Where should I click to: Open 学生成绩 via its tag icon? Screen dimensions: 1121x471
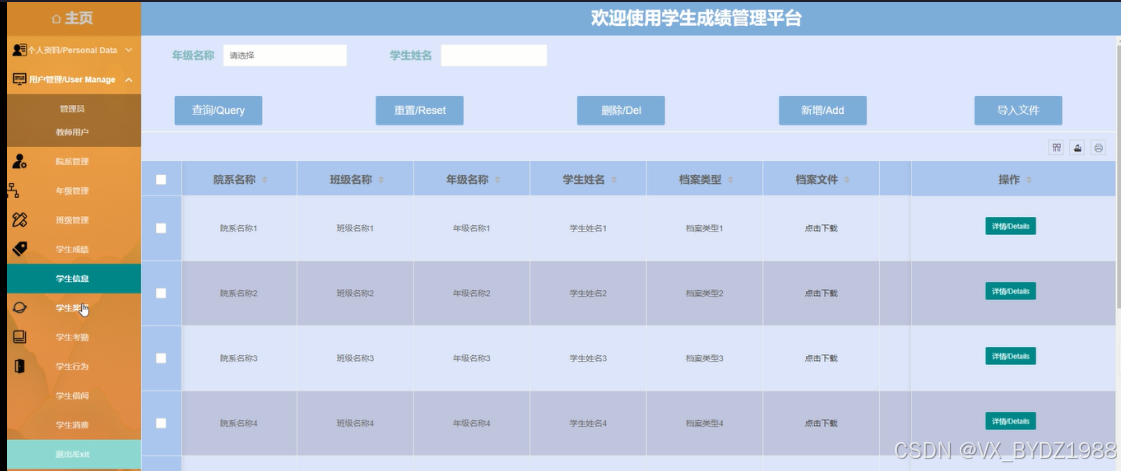point(20,249)
